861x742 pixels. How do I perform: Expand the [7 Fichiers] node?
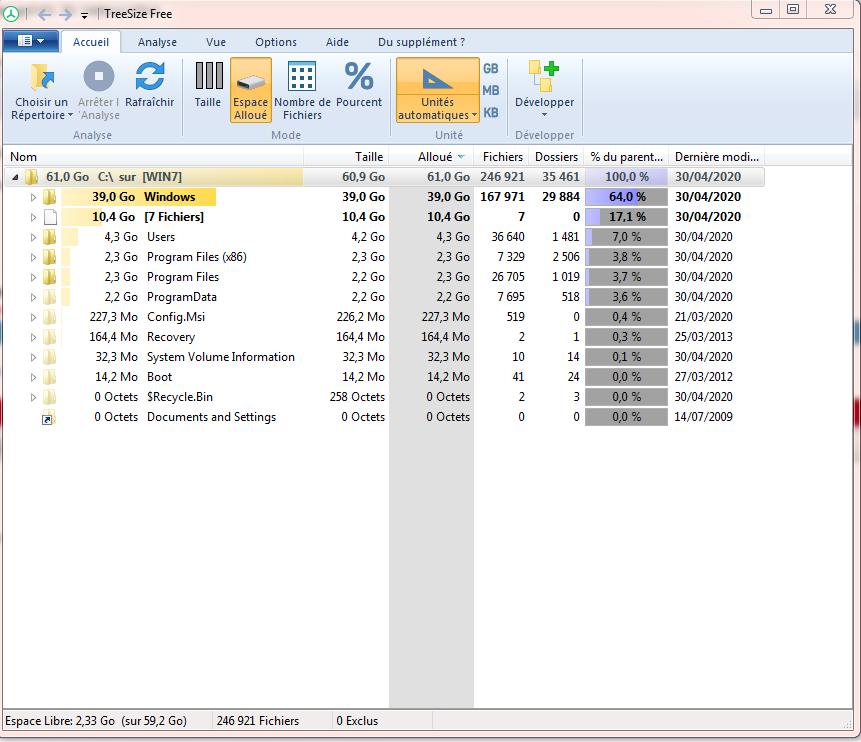[x=33, y=217]
